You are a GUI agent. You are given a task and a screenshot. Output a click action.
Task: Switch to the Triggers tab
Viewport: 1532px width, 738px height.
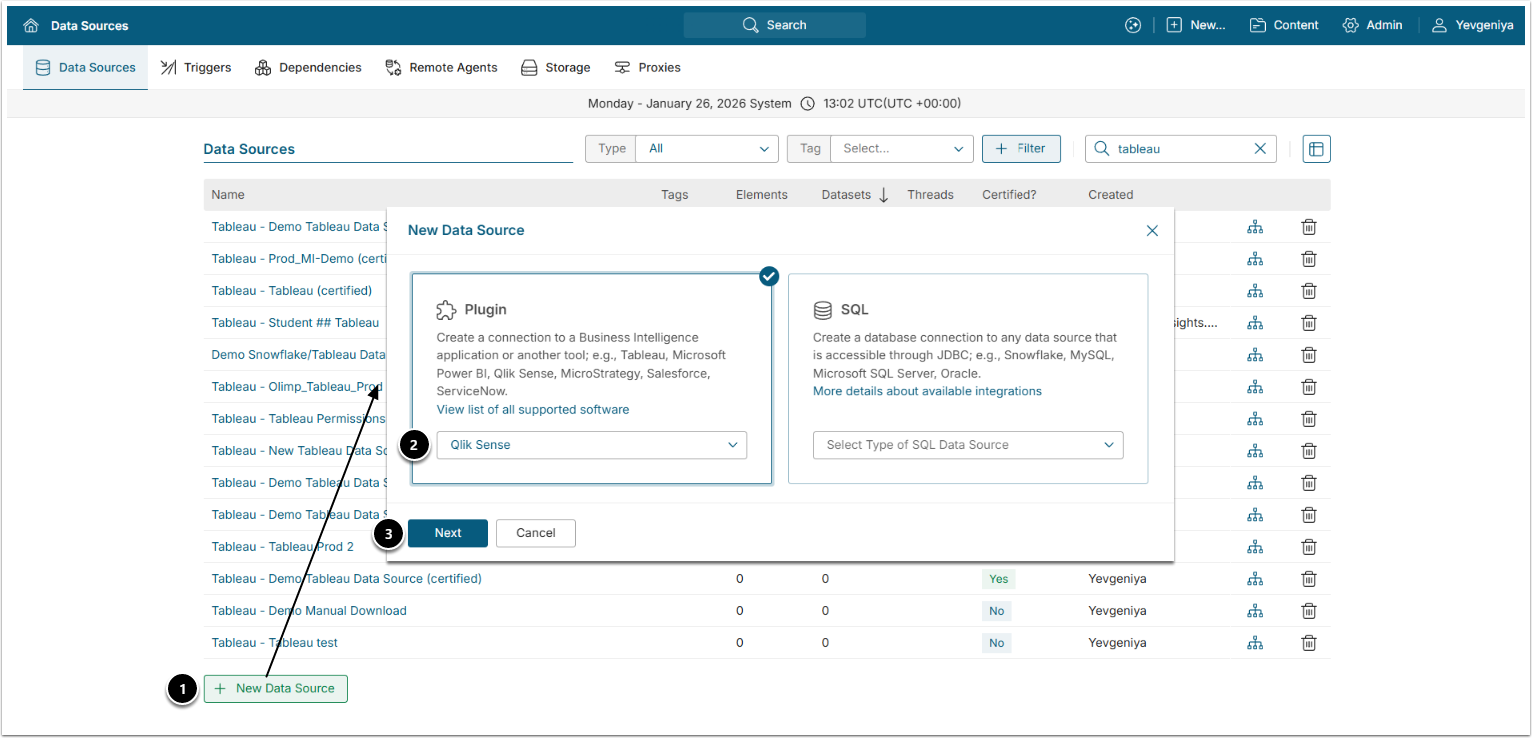(x=196, y=68)
